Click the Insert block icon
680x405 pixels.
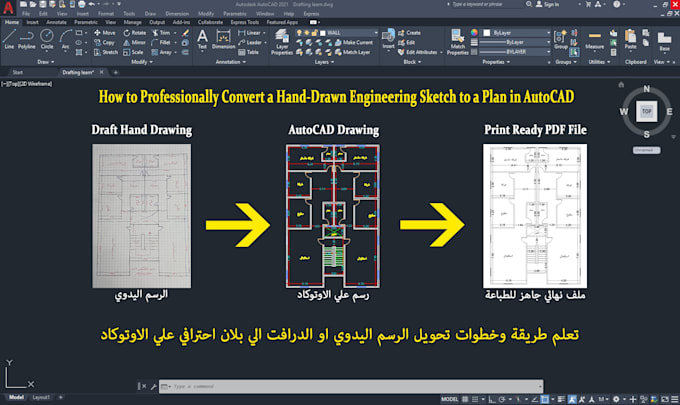click(x=388, y=39)
